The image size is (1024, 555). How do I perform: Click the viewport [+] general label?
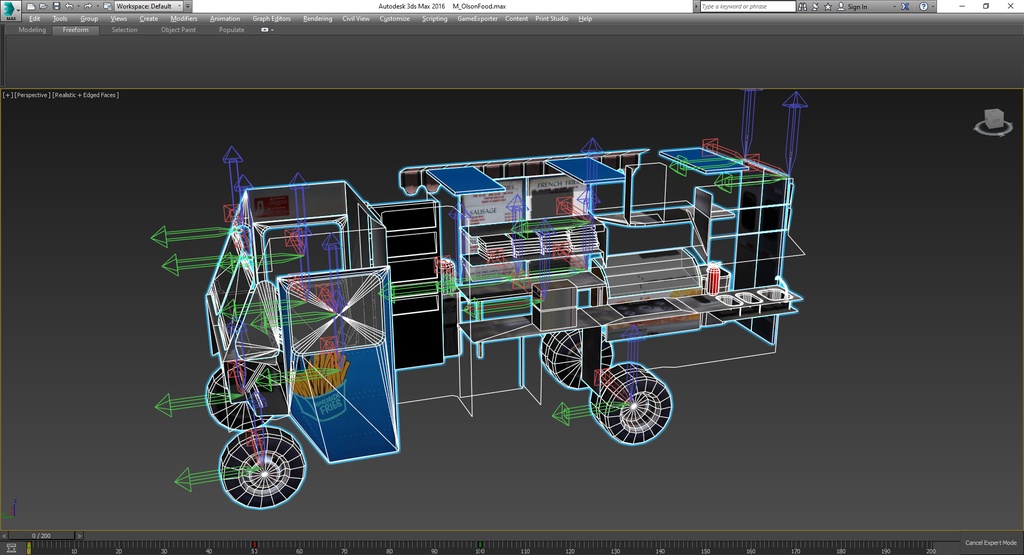tap(8, 95)
